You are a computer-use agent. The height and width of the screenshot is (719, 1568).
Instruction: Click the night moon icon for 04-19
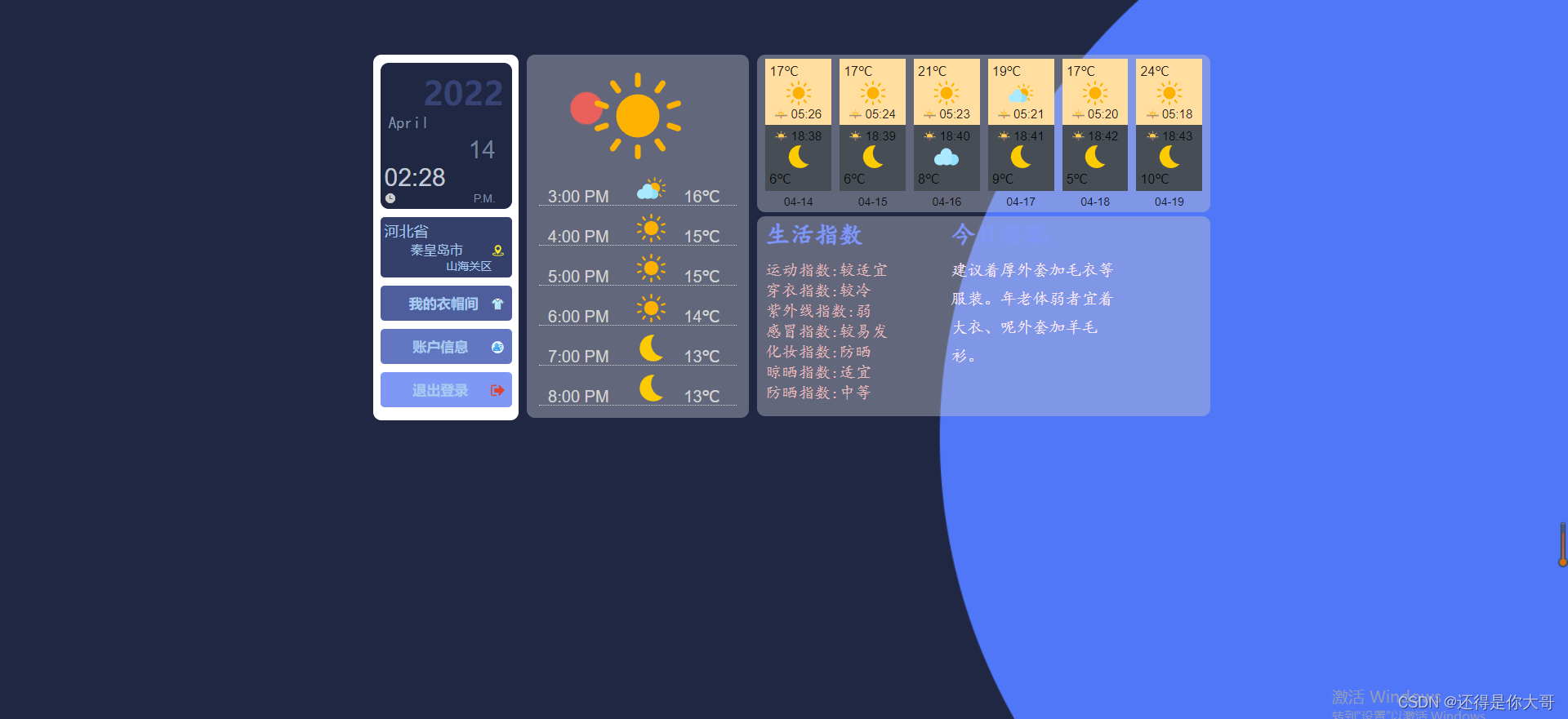click(1169, 157)
